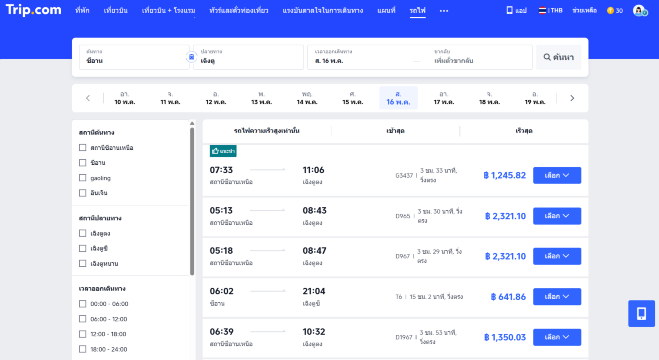Tick the Chengdu East destination checkbox
Image resolution: width=659 pixels, height=360 pixels.
82,233
